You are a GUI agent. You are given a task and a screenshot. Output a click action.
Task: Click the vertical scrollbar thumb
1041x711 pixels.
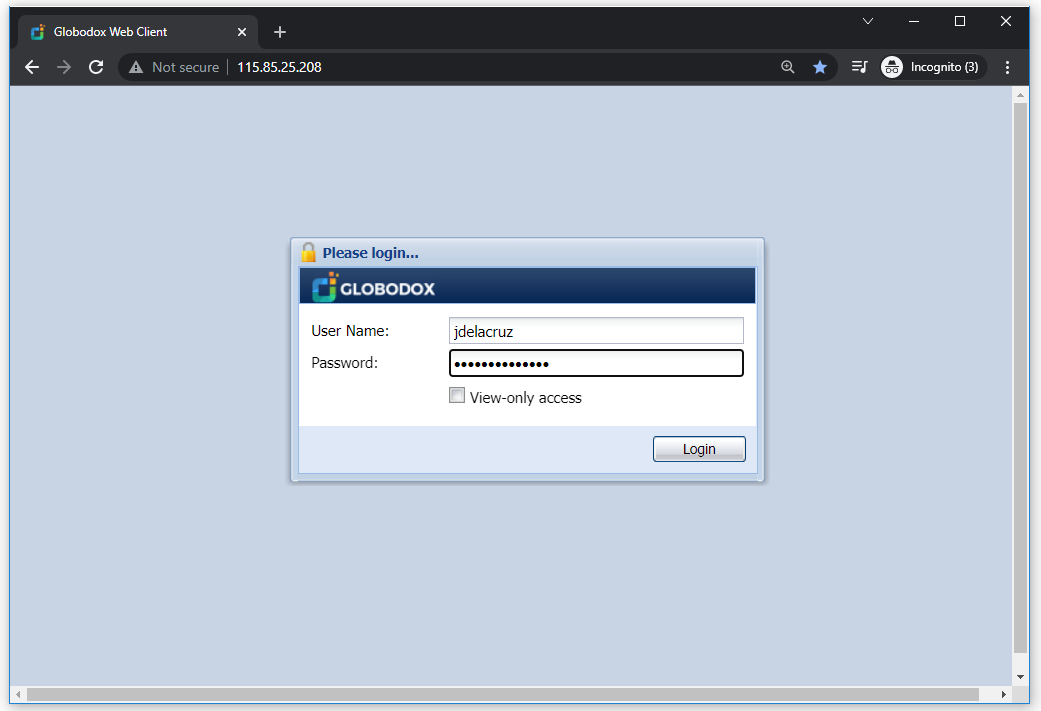tap(1020, 378)
